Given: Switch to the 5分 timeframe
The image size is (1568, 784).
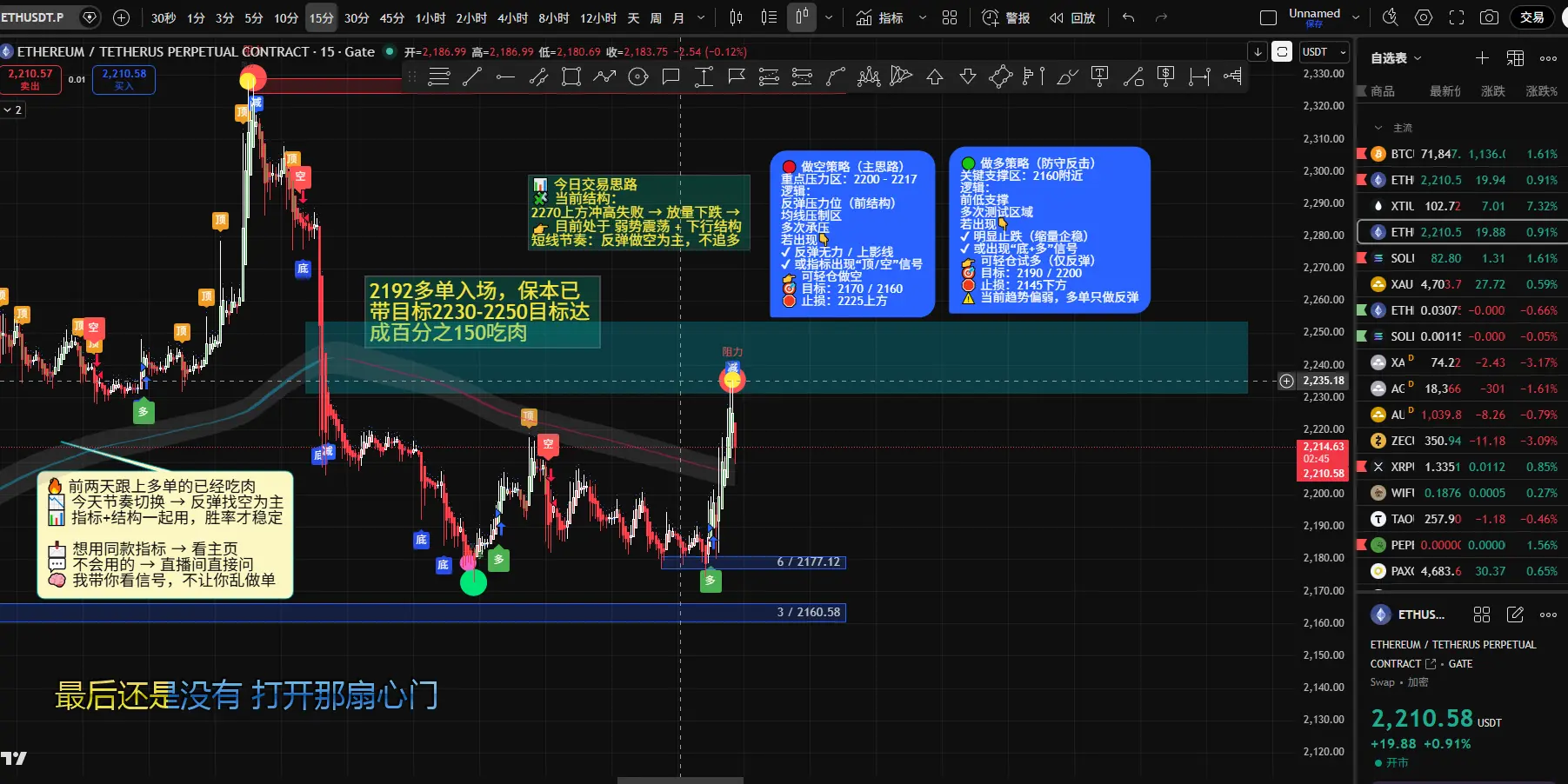Looking at the screenshot, I should [254, 17].
